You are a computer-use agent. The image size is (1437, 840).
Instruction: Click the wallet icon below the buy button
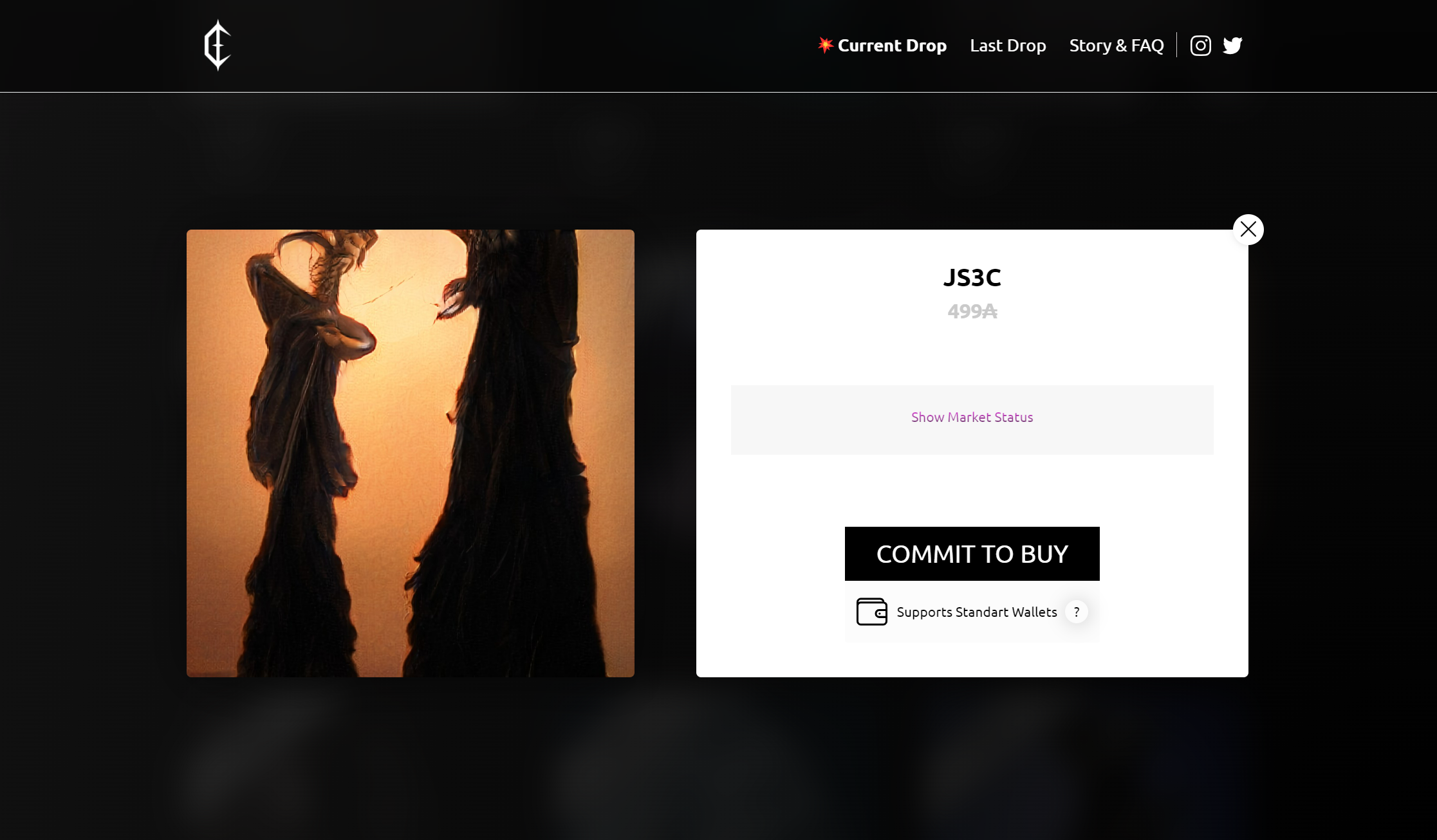pos(871,612)
